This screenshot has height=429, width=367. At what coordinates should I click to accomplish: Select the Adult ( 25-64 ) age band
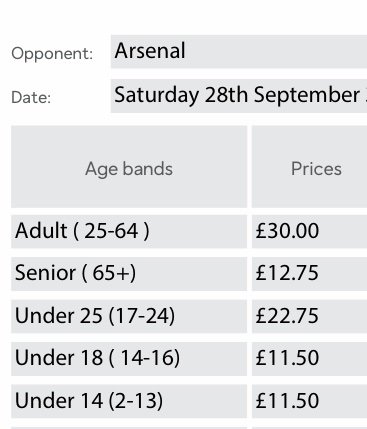click(129, 232)
